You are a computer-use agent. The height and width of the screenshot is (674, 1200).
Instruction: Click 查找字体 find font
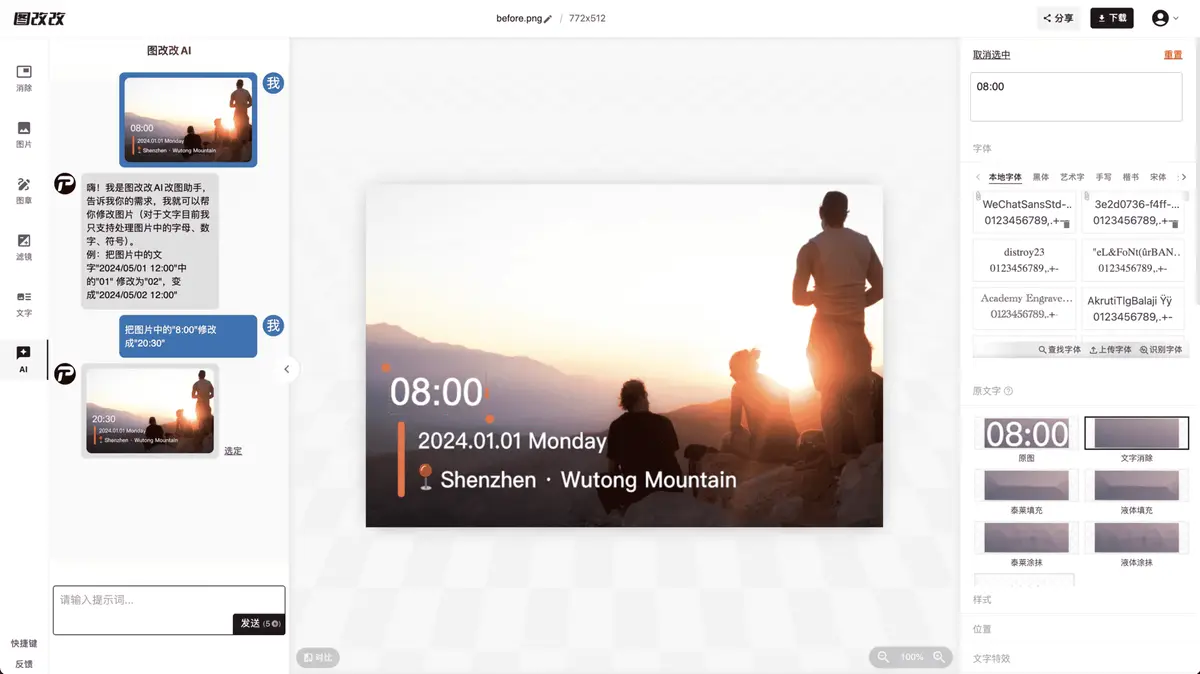(1060, 350)
